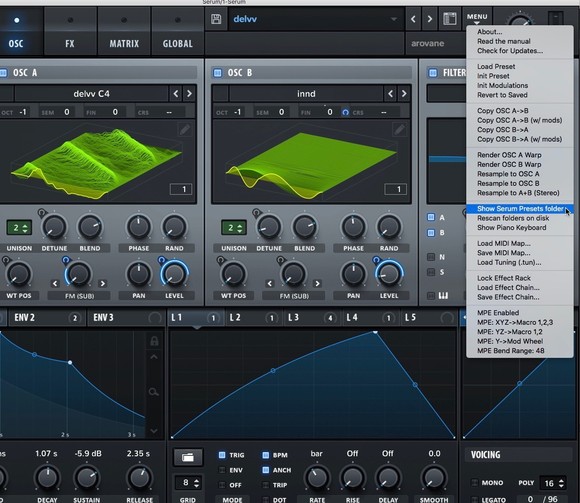Open OSC A wavetable name selector
The width and height of the screenshot is (580, 503).
point(91,94)
